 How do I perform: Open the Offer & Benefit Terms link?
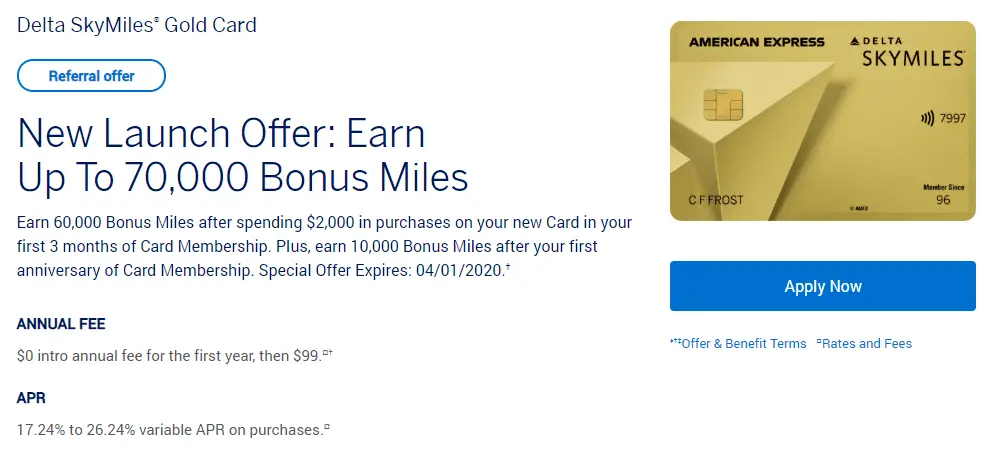(742, 343)
